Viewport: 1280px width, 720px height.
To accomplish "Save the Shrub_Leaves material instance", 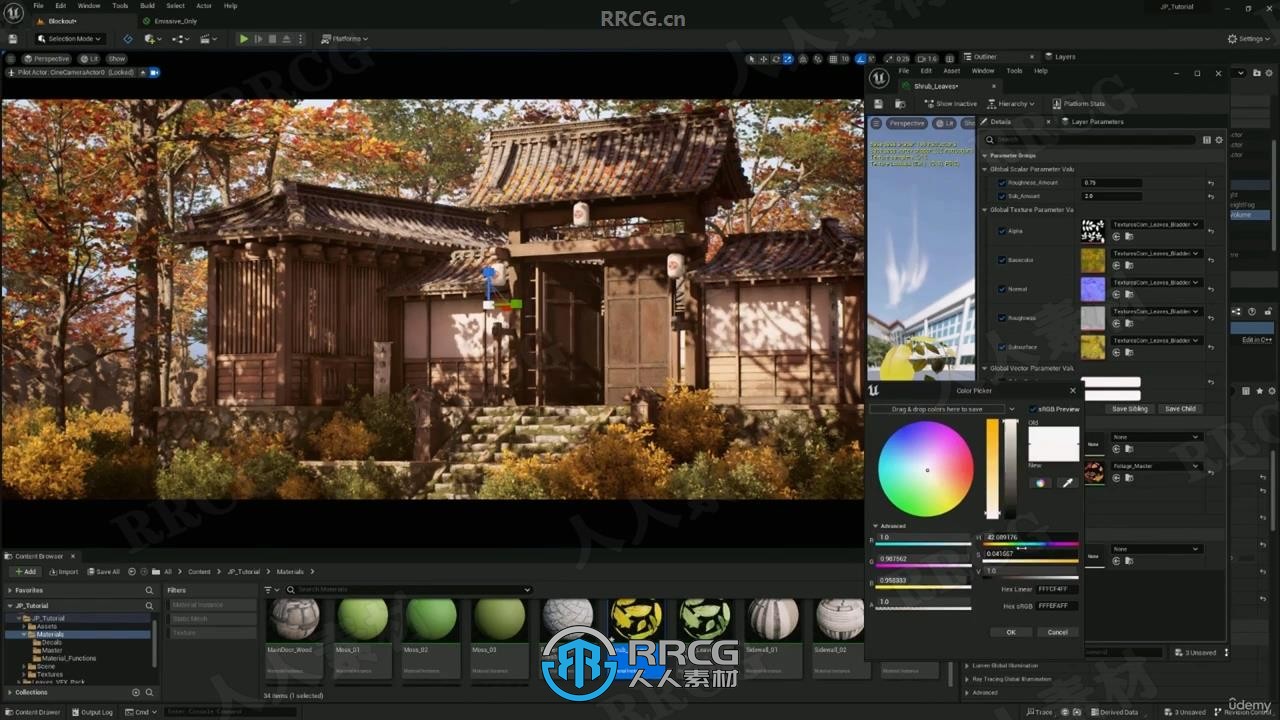I will point(878,103).
